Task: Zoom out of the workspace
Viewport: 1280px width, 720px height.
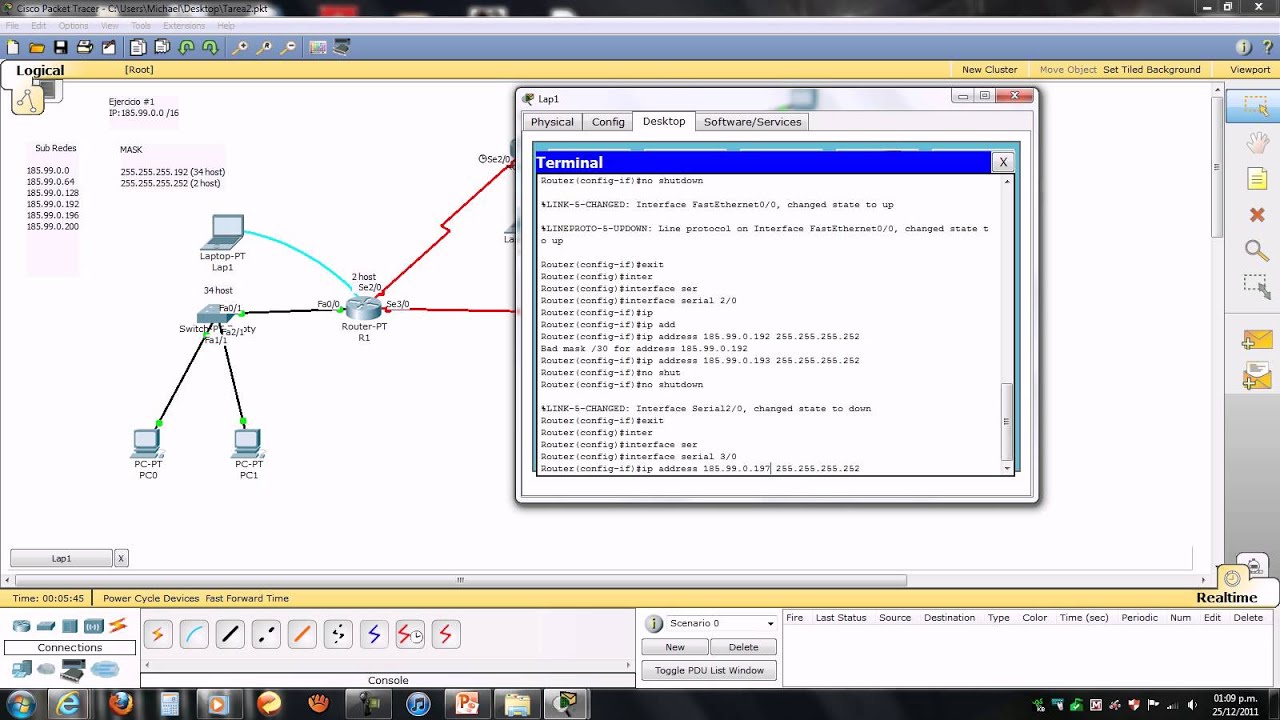Action: (288, 47)
